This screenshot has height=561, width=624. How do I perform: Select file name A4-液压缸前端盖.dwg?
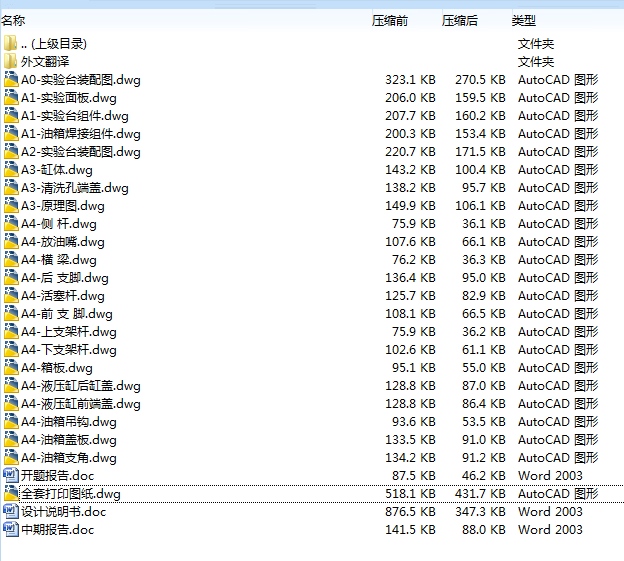click(81, 403)
